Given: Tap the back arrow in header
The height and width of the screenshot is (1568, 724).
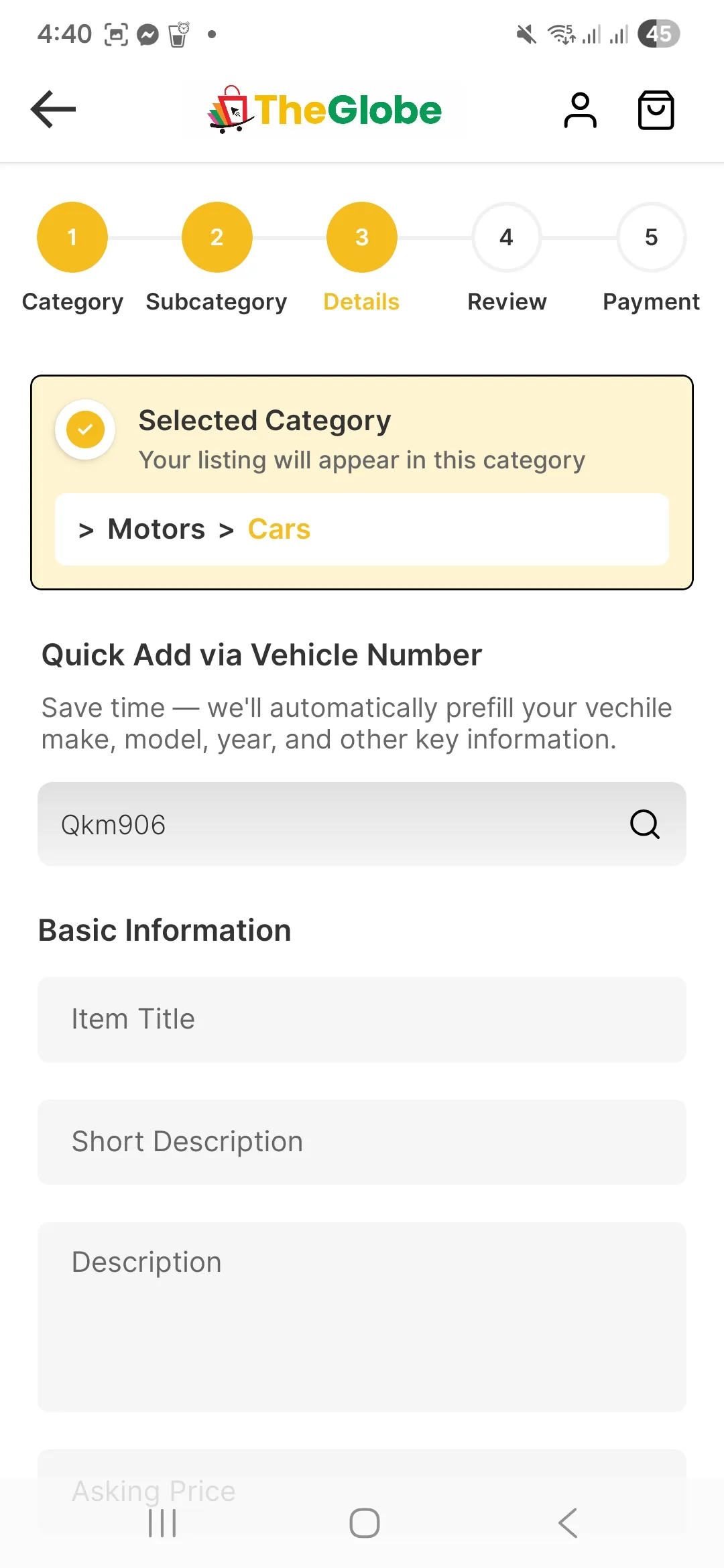Looking at the screenshot, I should [x=54, y=109].
